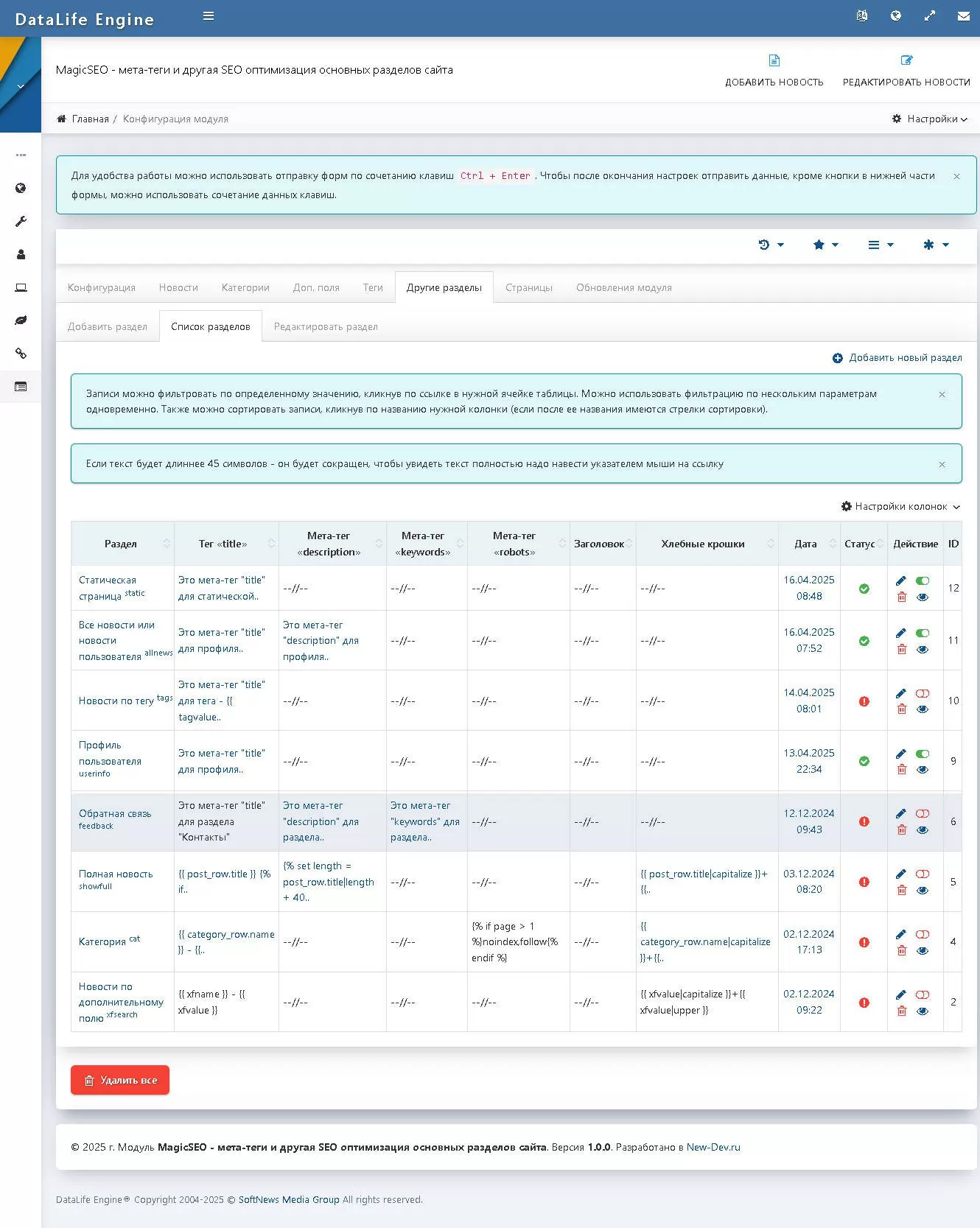Open the star favorites dropdown

tap(825, 245)
